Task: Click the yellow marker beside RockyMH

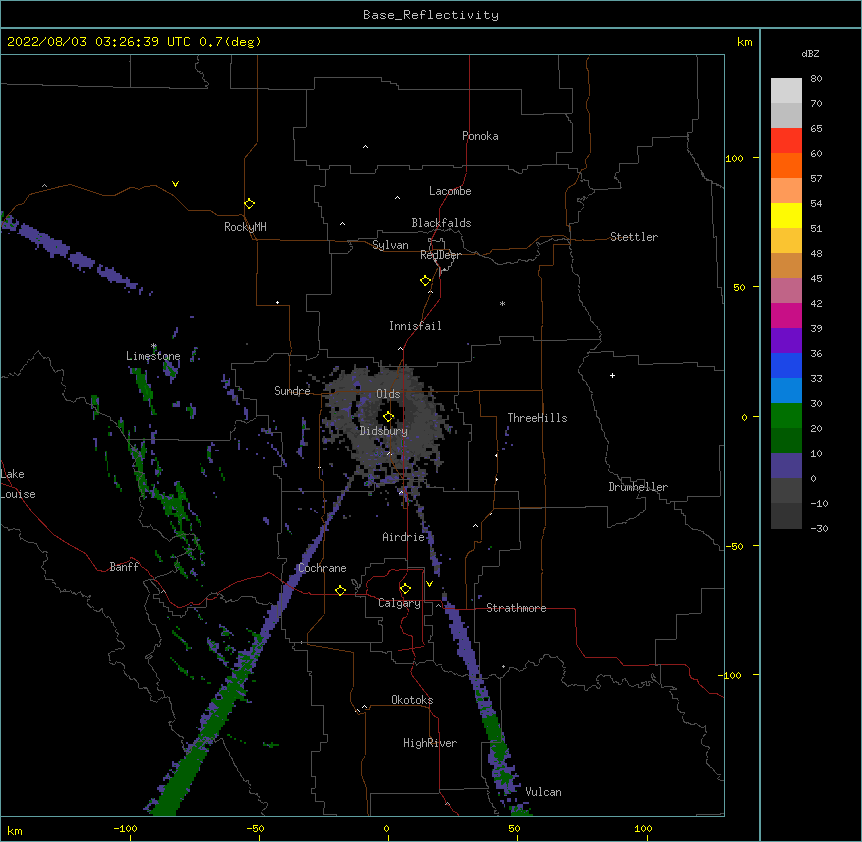Action: [x=249, y=204]
